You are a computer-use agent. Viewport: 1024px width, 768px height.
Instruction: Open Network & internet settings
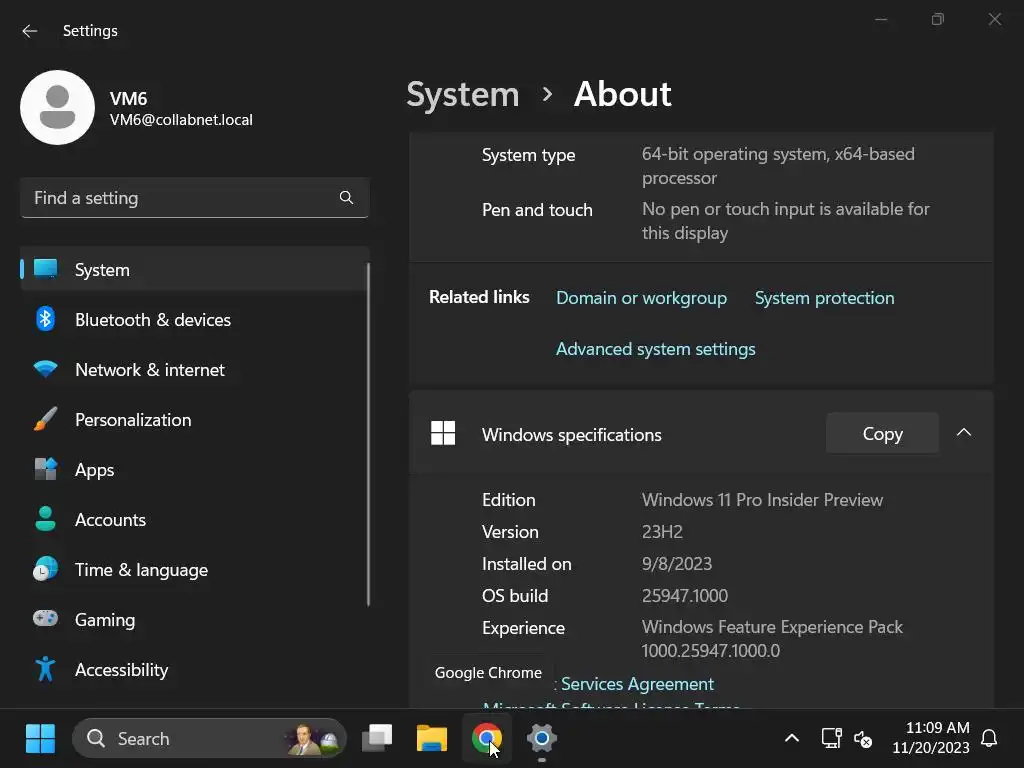click(195, 370)
